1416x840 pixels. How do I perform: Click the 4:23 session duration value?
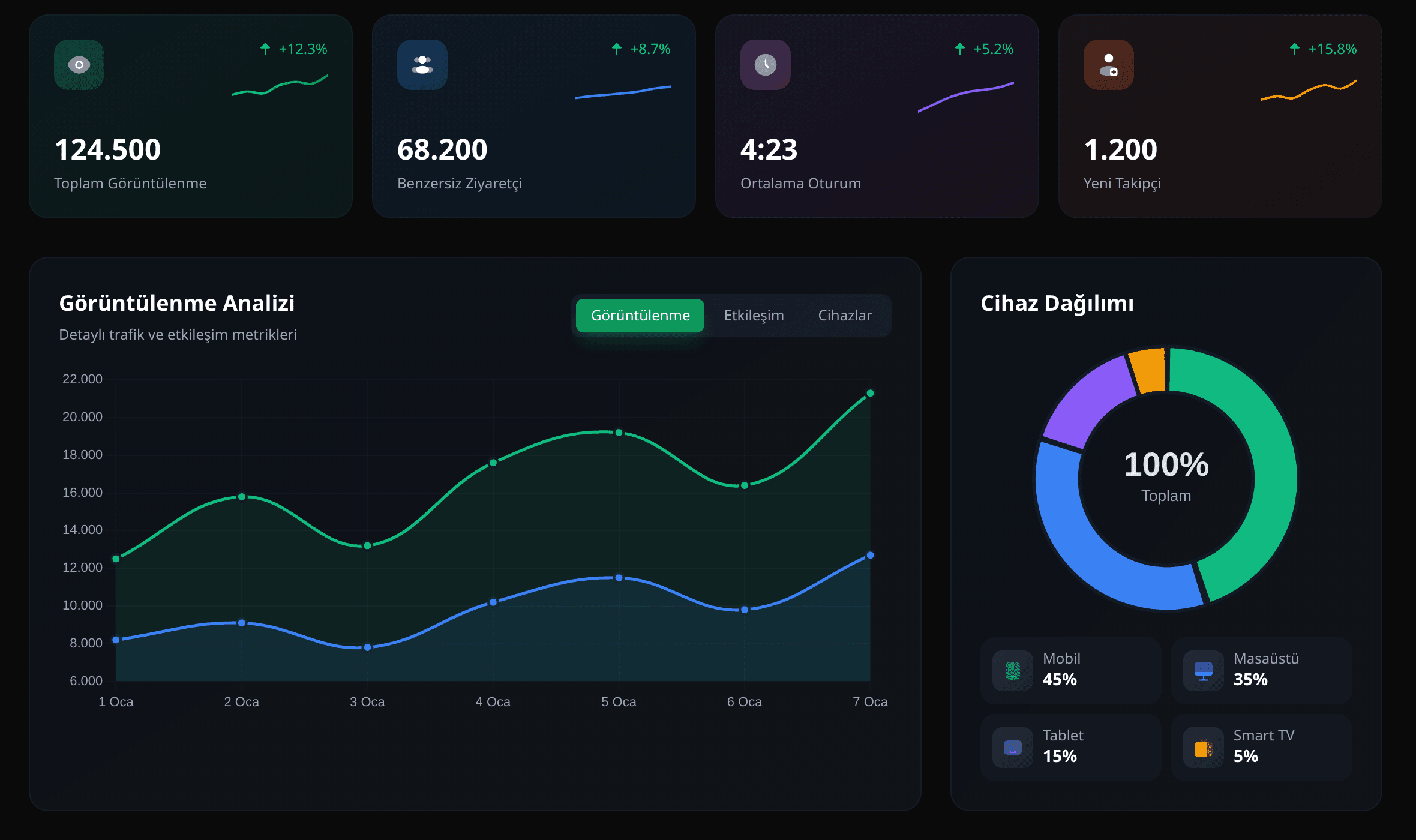coord(769,149)
